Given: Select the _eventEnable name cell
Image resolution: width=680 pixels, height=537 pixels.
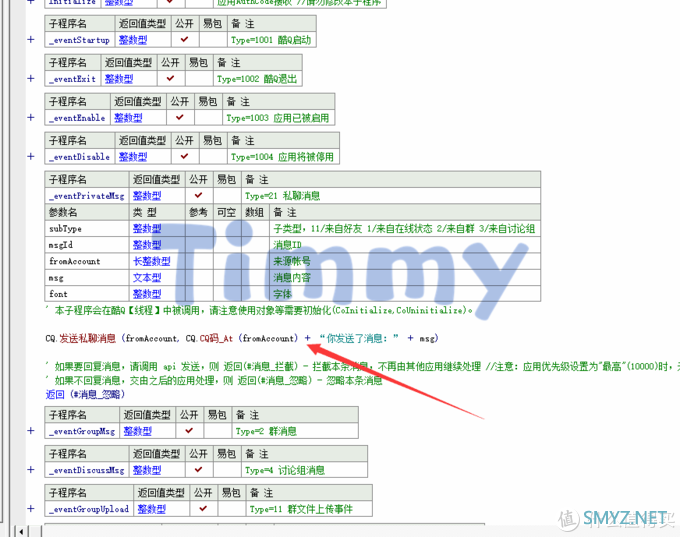Looking at the screenshot, I should coord(78,118).
